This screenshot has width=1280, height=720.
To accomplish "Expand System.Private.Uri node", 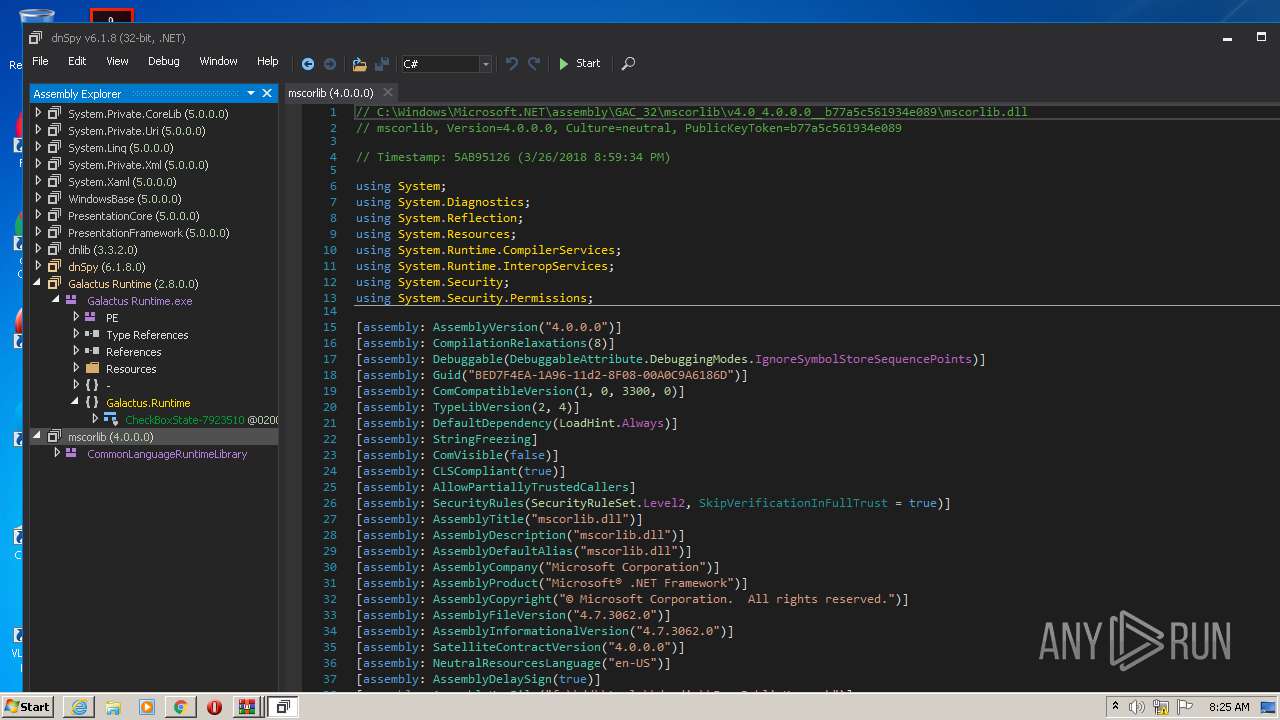I will (x=39, y=130).
